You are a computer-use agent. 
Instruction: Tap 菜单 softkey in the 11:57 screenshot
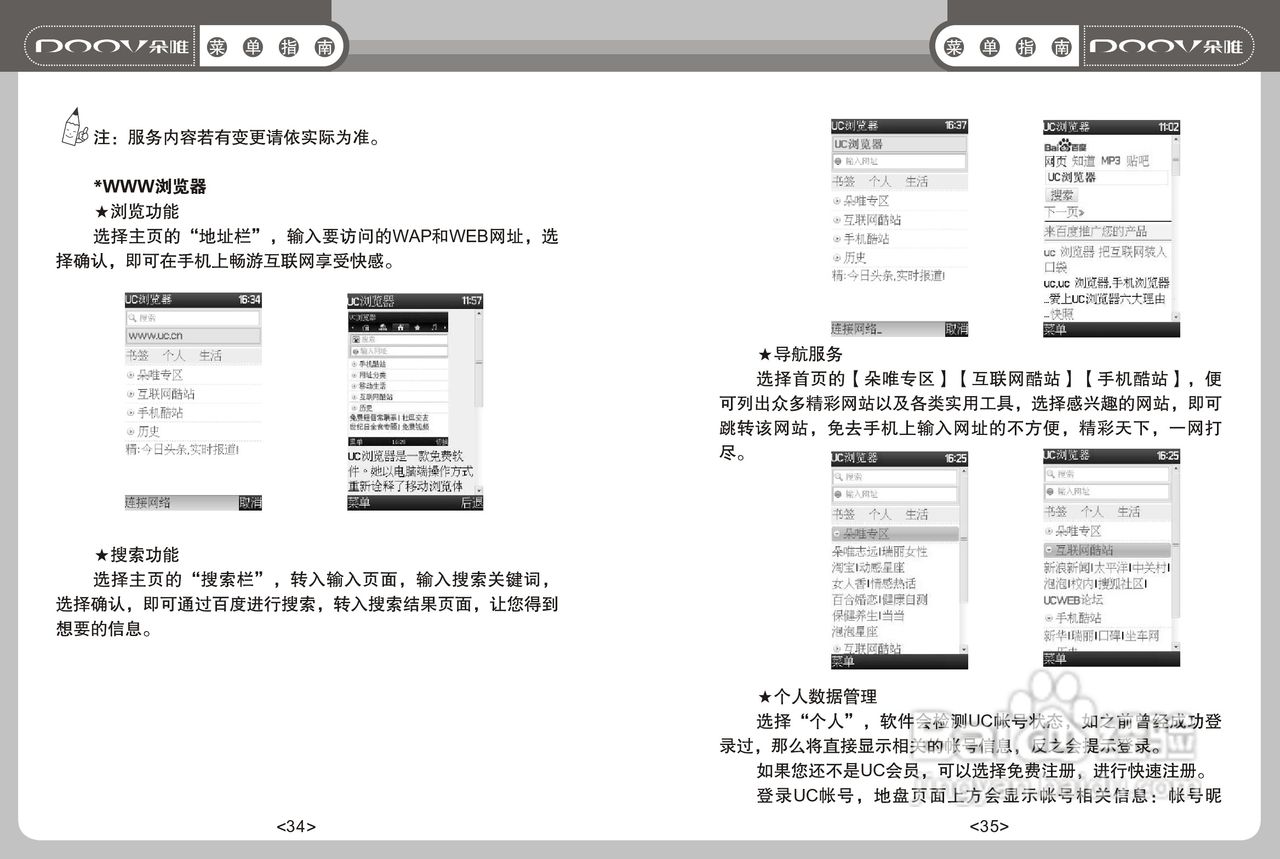pos(359,503)
